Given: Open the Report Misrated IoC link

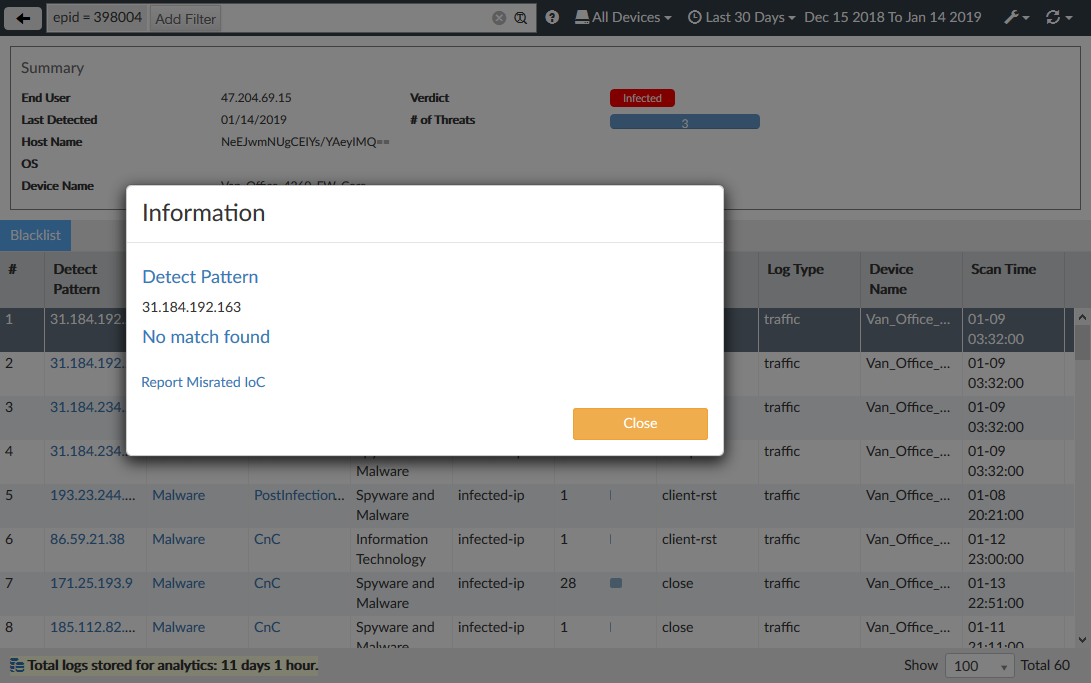Looking at the screenshot, I should (x=203, y=382).
